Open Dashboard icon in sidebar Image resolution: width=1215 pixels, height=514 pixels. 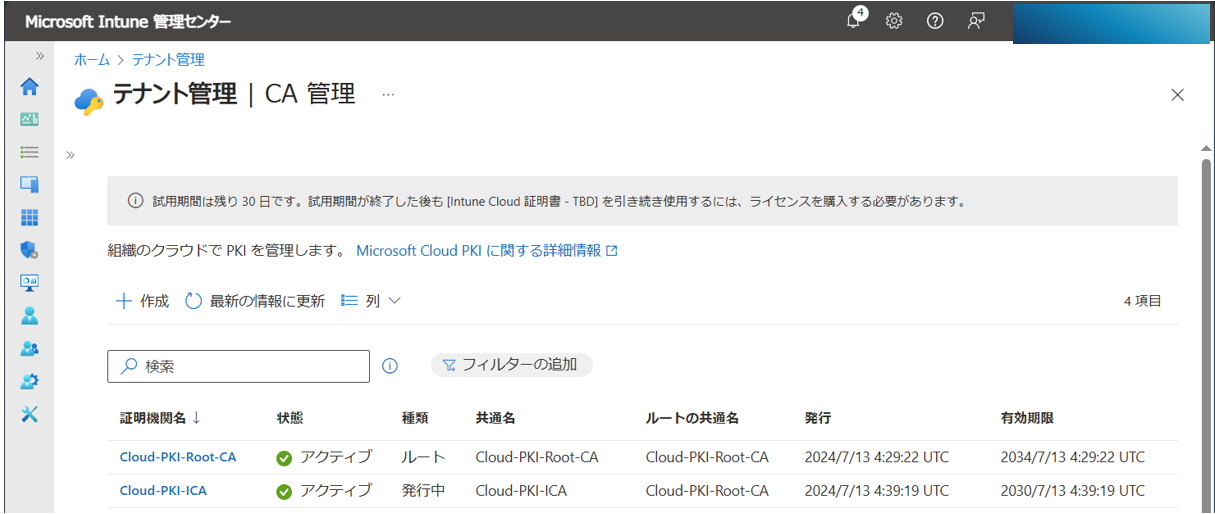pos(29,119)
